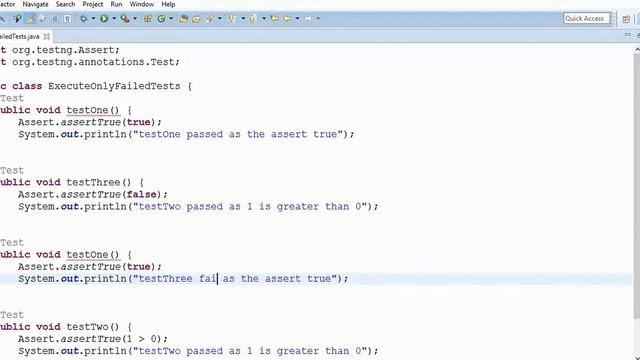This screenshot has height=360, width=640.
Task: Close the ExecuteOnlyFailedTests.java tab
Action: [x=47, y=36]
